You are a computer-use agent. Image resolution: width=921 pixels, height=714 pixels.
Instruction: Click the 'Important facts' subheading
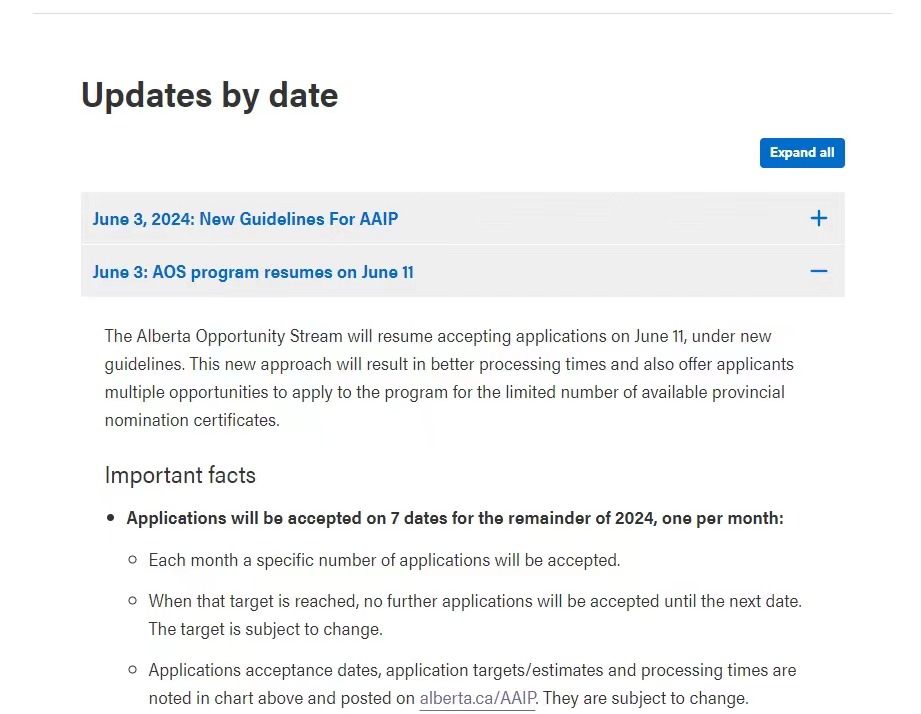tap(180, 475)
